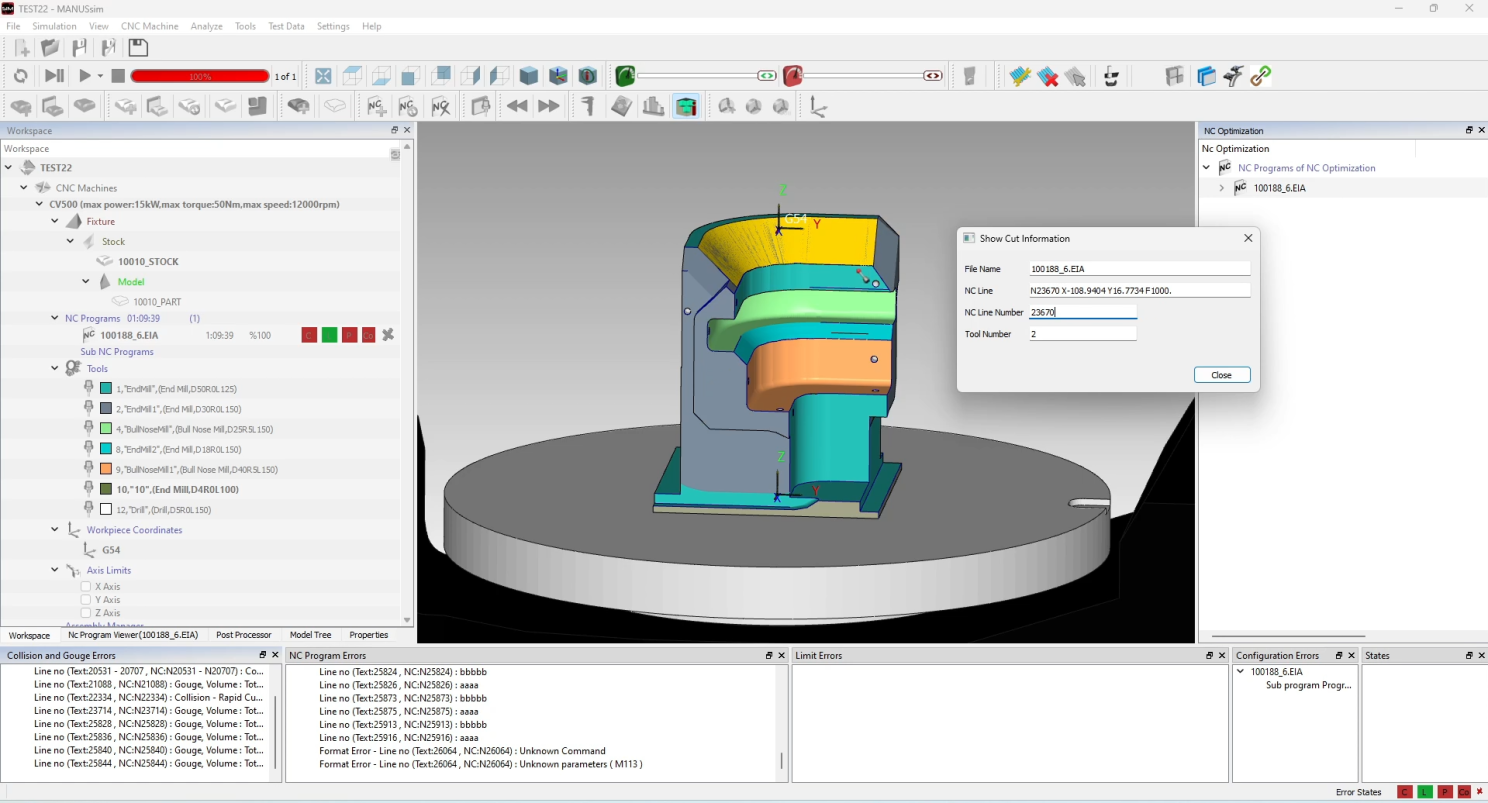Click the stop simulation square icon
The height and width of the screenshot is (803, 1488).
pyautogui.click(x=118, y=76)
